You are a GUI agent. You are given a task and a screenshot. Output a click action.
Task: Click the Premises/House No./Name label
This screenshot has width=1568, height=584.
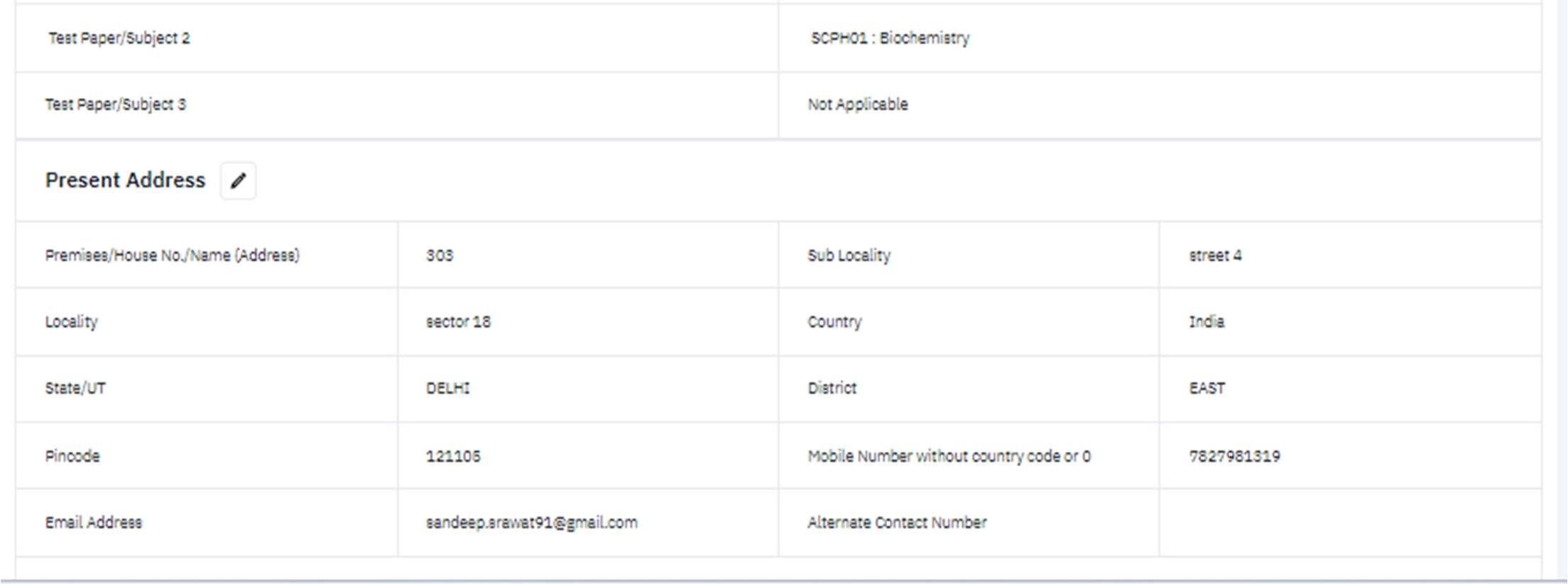(x=173, y=256)
